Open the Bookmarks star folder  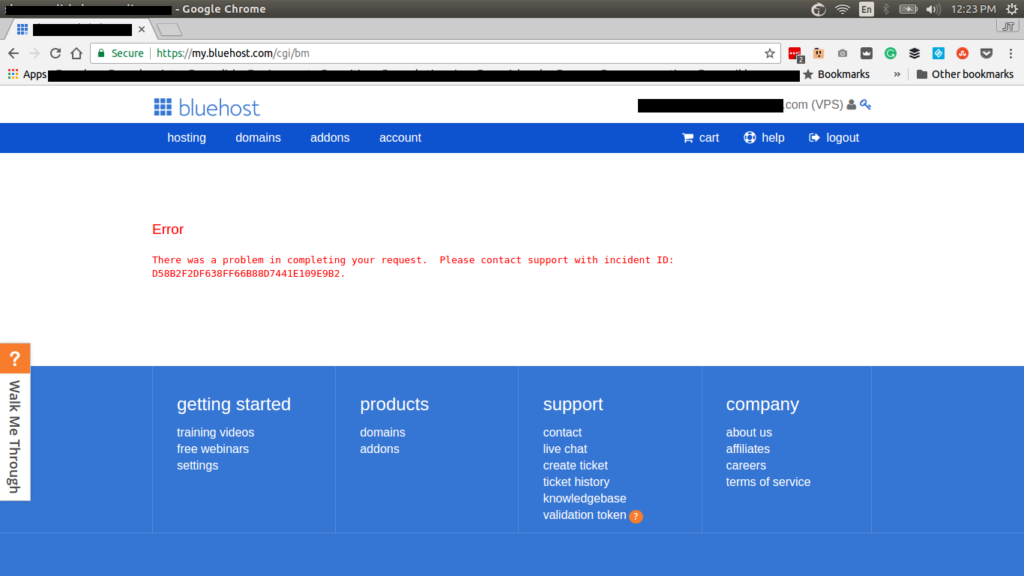[x=836, y=74]
